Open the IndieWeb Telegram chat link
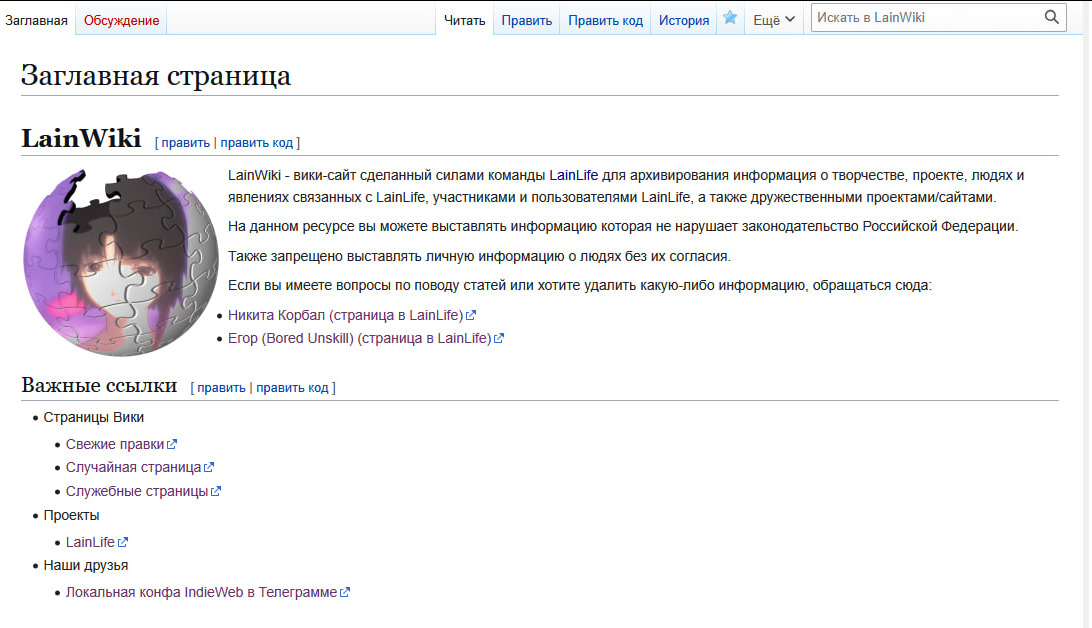 coord(201,592)
